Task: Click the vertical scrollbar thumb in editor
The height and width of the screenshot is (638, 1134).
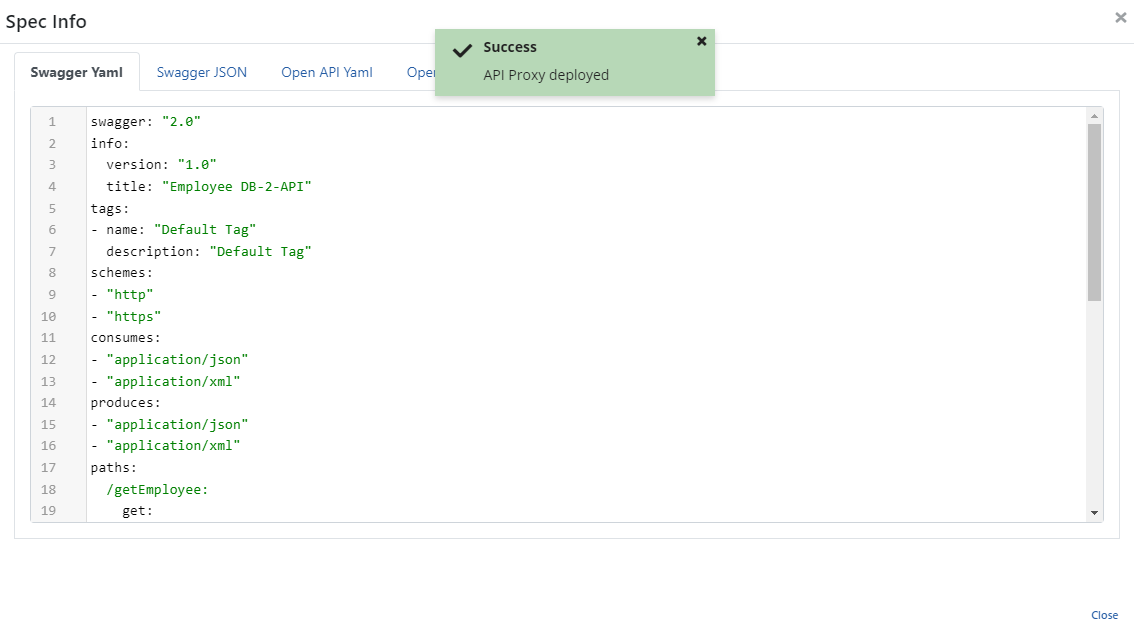Action: [x=1095, y=210]
